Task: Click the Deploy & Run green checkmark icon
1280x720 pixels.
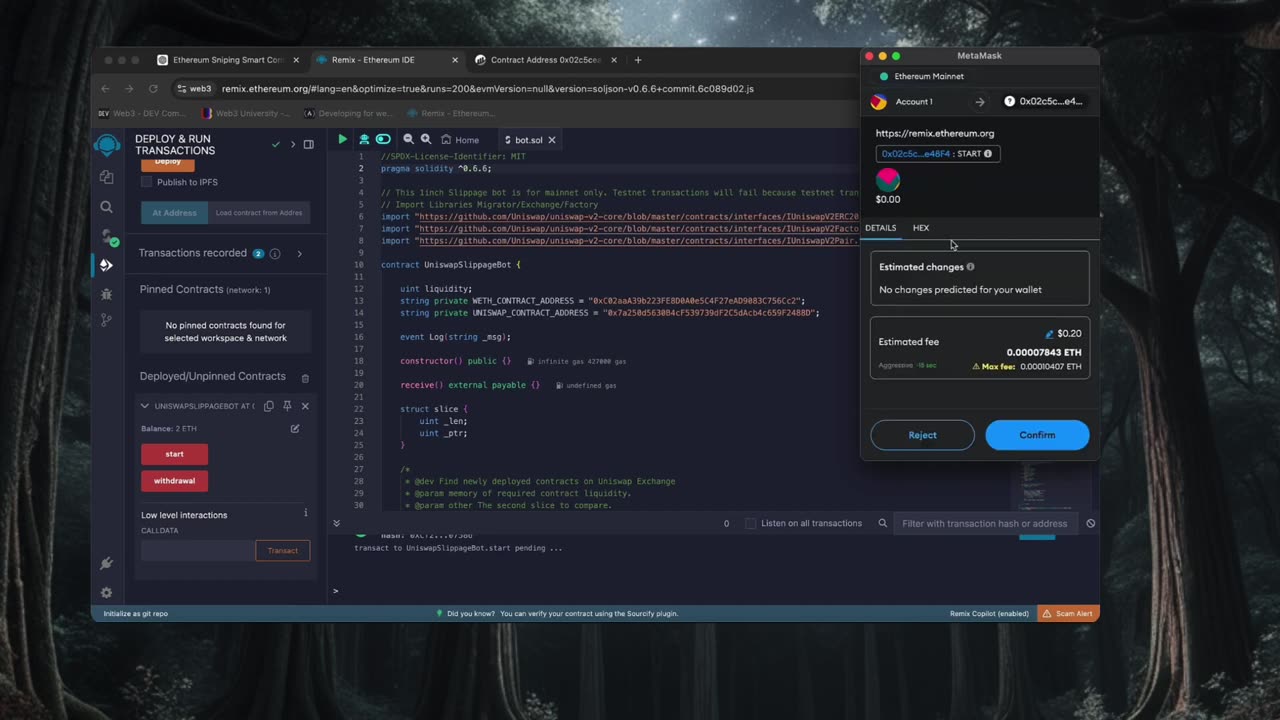Action: point(276,144)
